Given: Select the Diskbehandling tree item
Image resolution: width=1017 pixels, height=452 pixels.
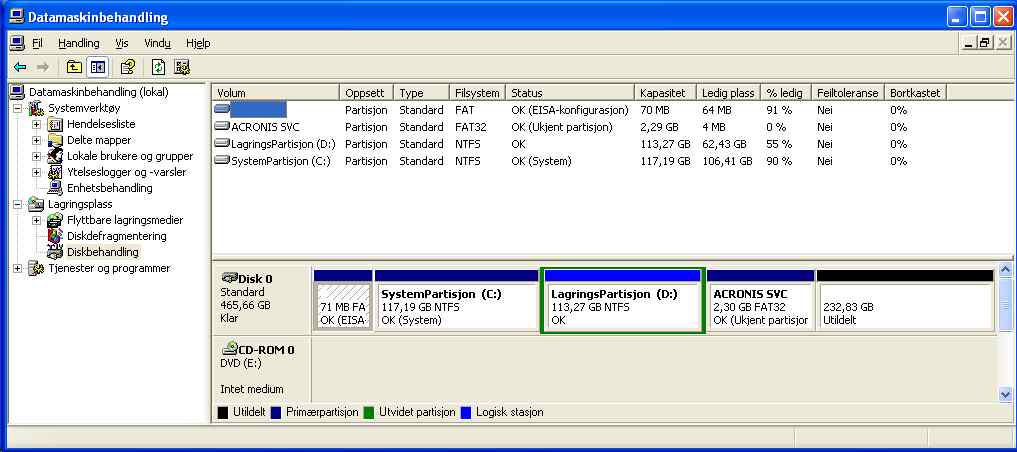Looking at the screenshot, I should tap(102, 252).
